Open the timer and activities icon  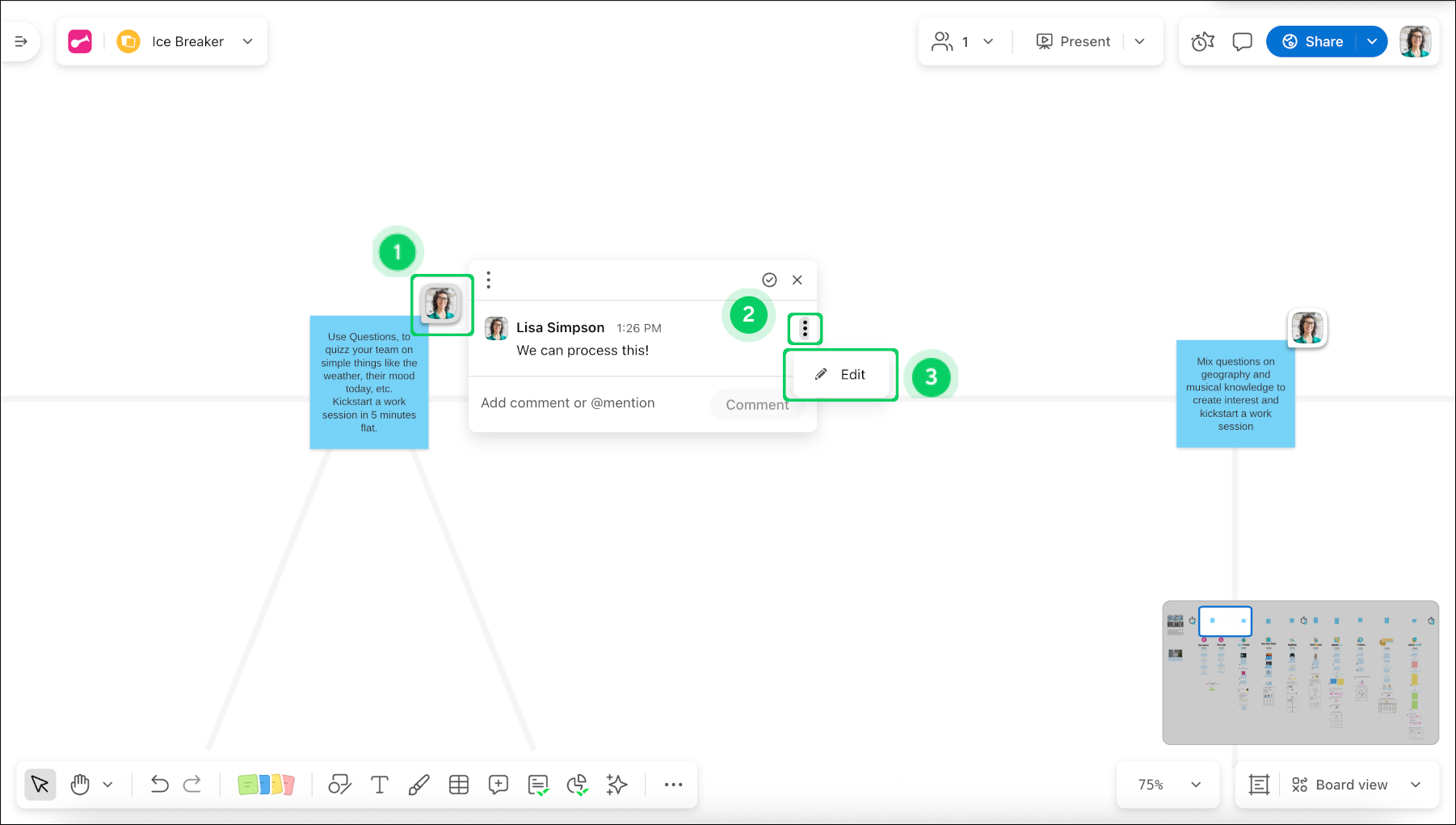click(x=1203, y=41)
